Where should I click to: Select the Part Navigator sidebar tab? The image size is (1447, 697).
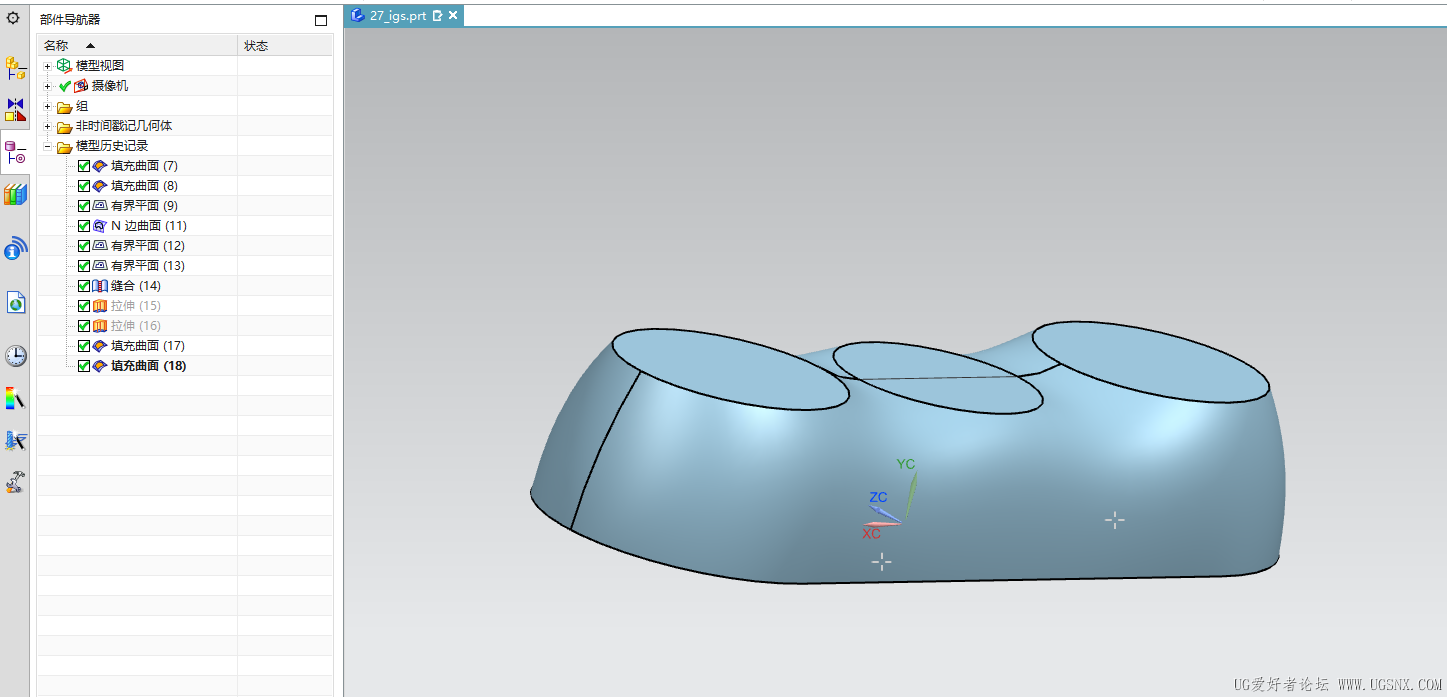pyautogui.click(x=15, y=153)
